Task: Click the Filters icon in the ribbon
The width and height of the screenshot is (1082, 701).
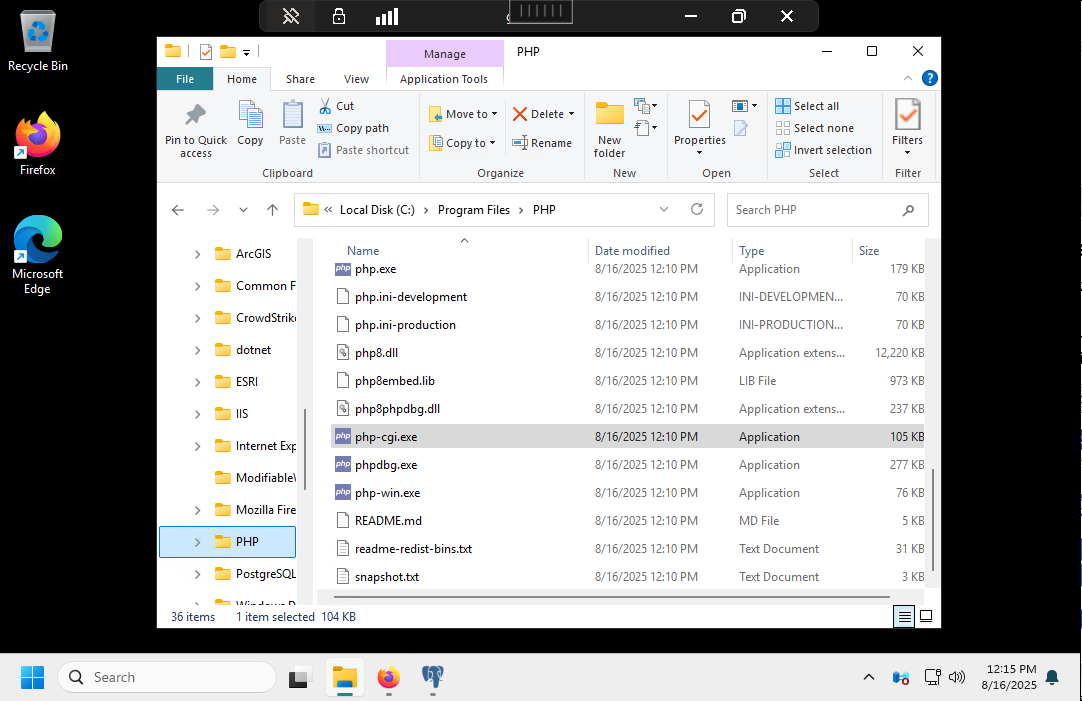Action: click(x=907, y=115)
